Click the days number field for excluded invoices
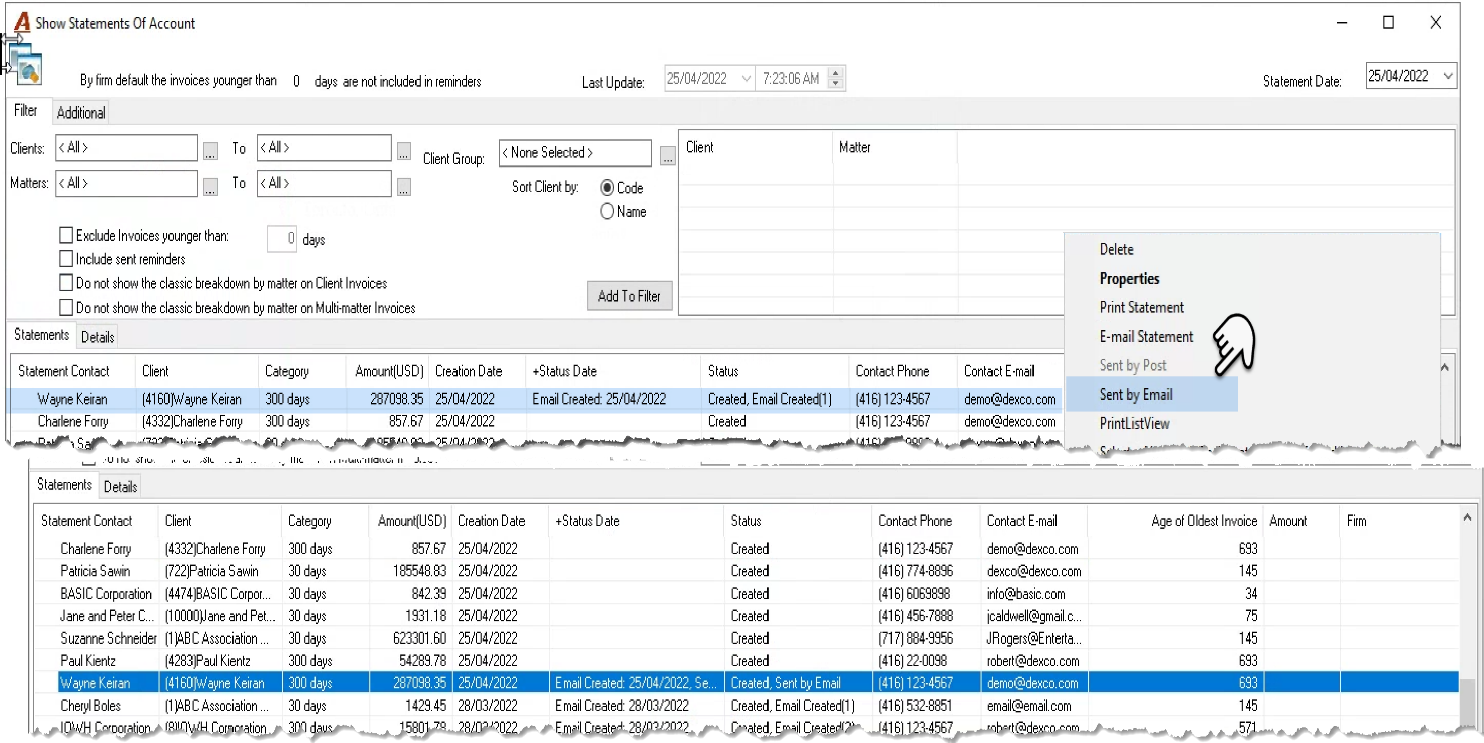This screenshot has width=1484, height=743. (x=282, y=239)
